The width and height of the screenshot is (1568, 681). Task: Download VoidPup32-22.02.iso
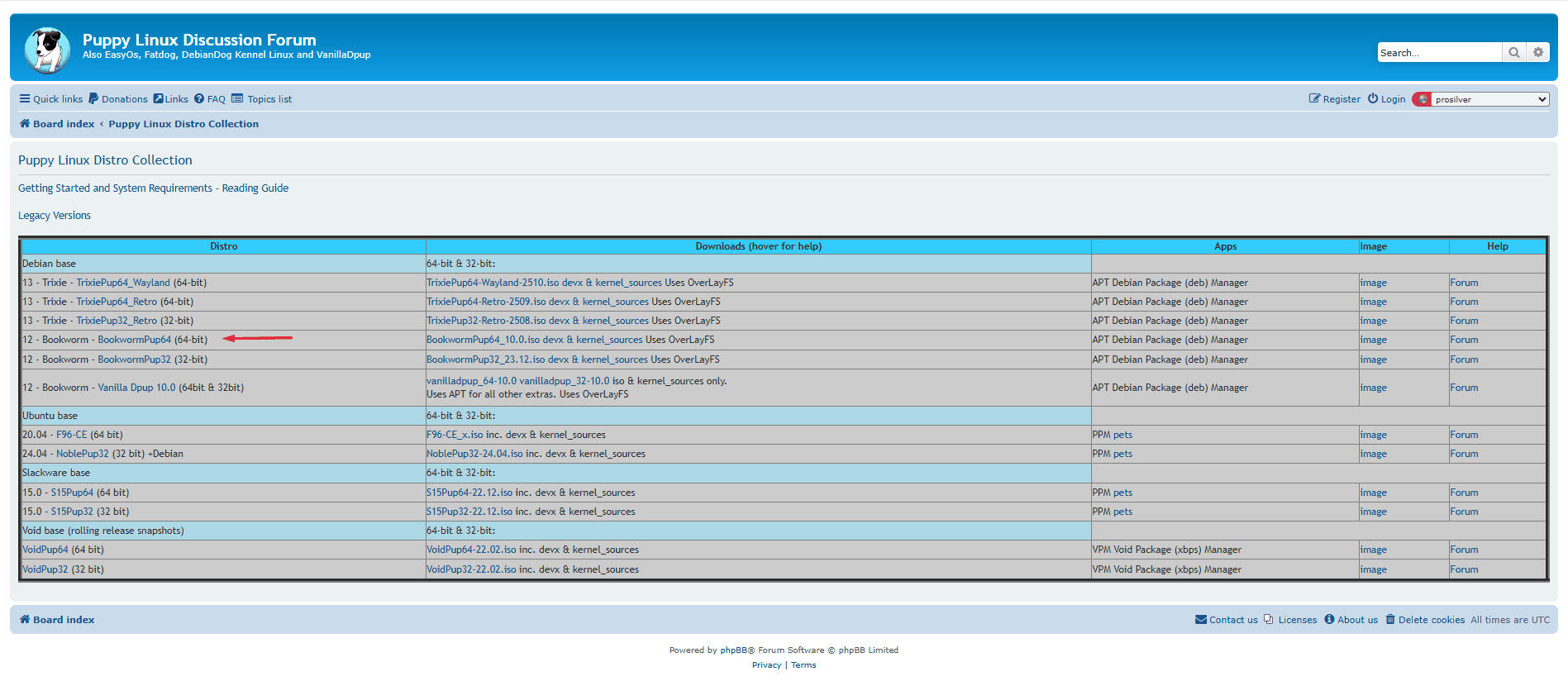coord(471,569)
